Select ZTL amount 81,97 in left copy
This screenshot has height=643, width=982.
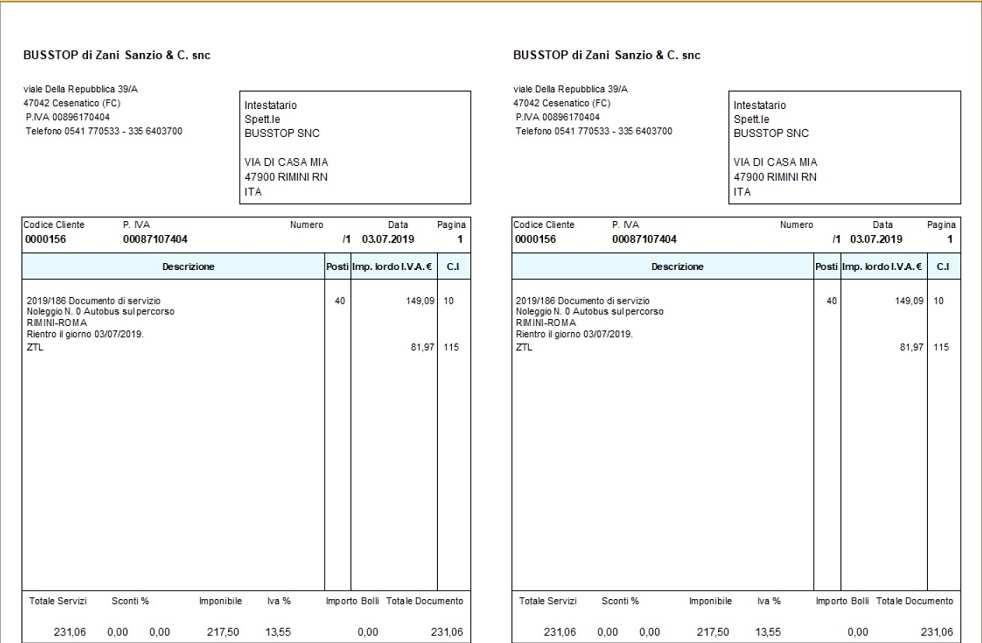[x=423, y=347]
